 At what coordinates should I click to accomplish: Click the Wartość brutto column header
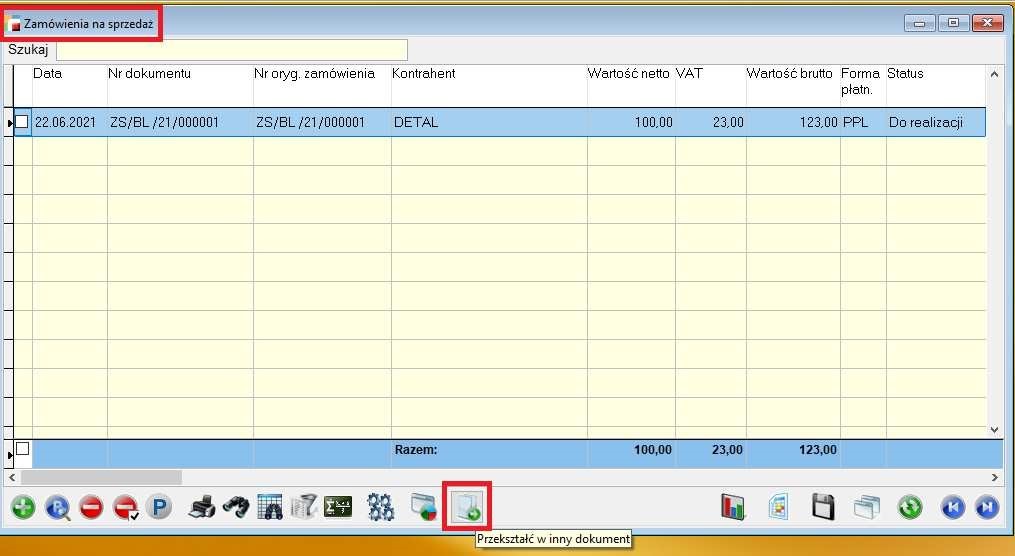click(790, 73)
